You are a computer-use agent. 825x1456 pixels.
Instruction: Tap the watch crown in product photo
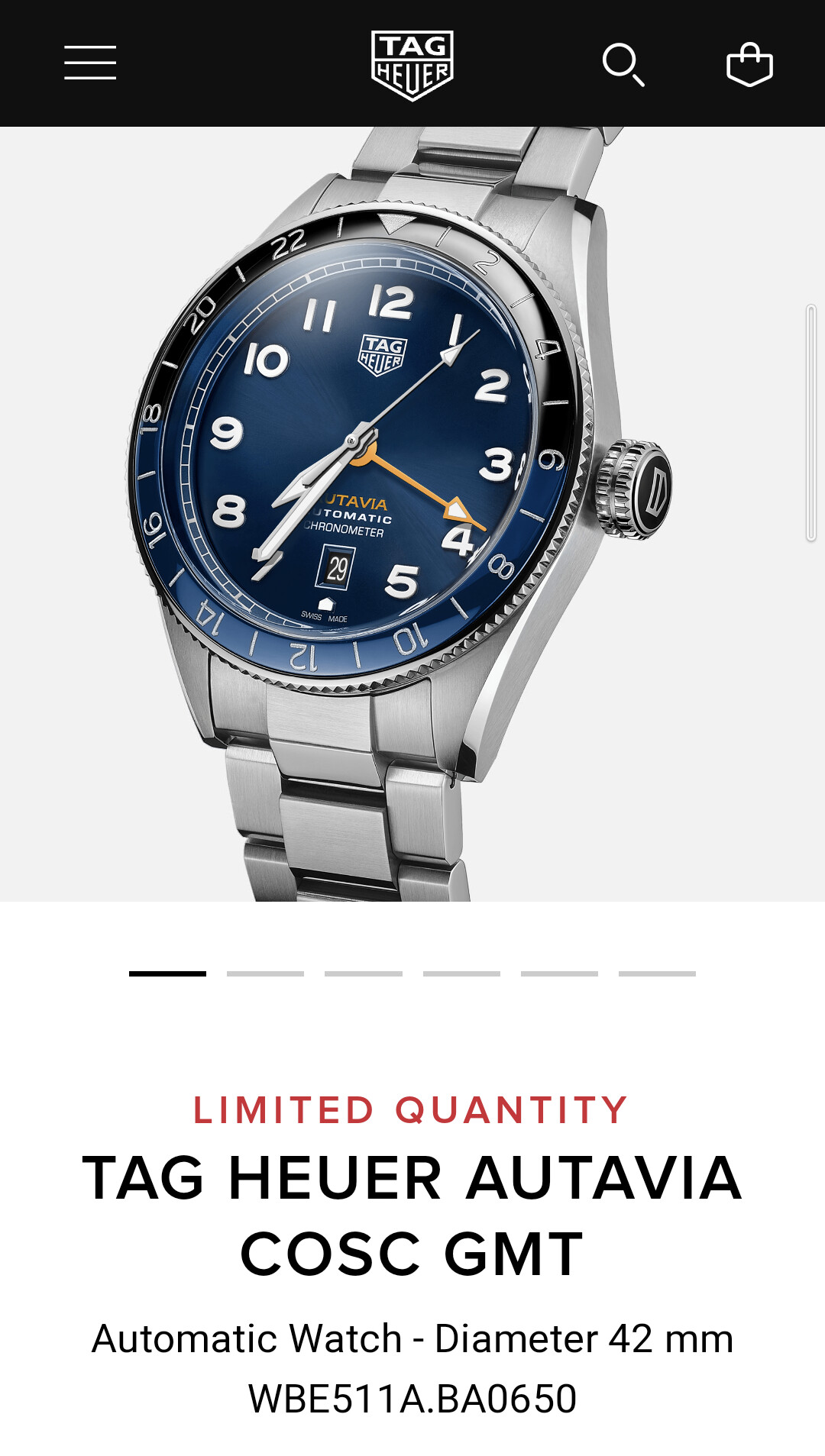[633, 489]
